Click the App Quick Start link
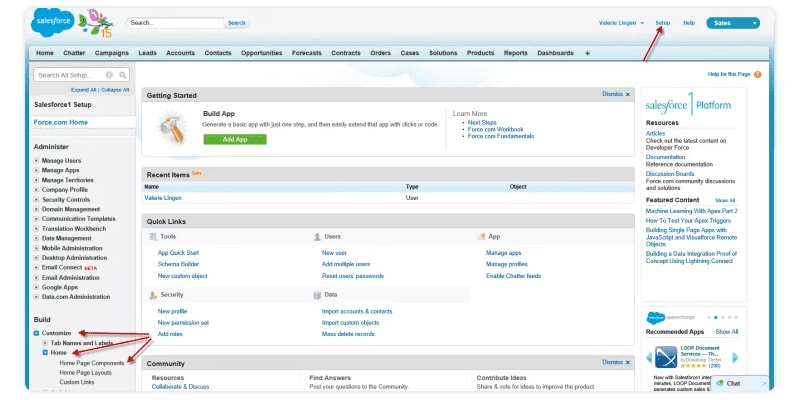 178,253
